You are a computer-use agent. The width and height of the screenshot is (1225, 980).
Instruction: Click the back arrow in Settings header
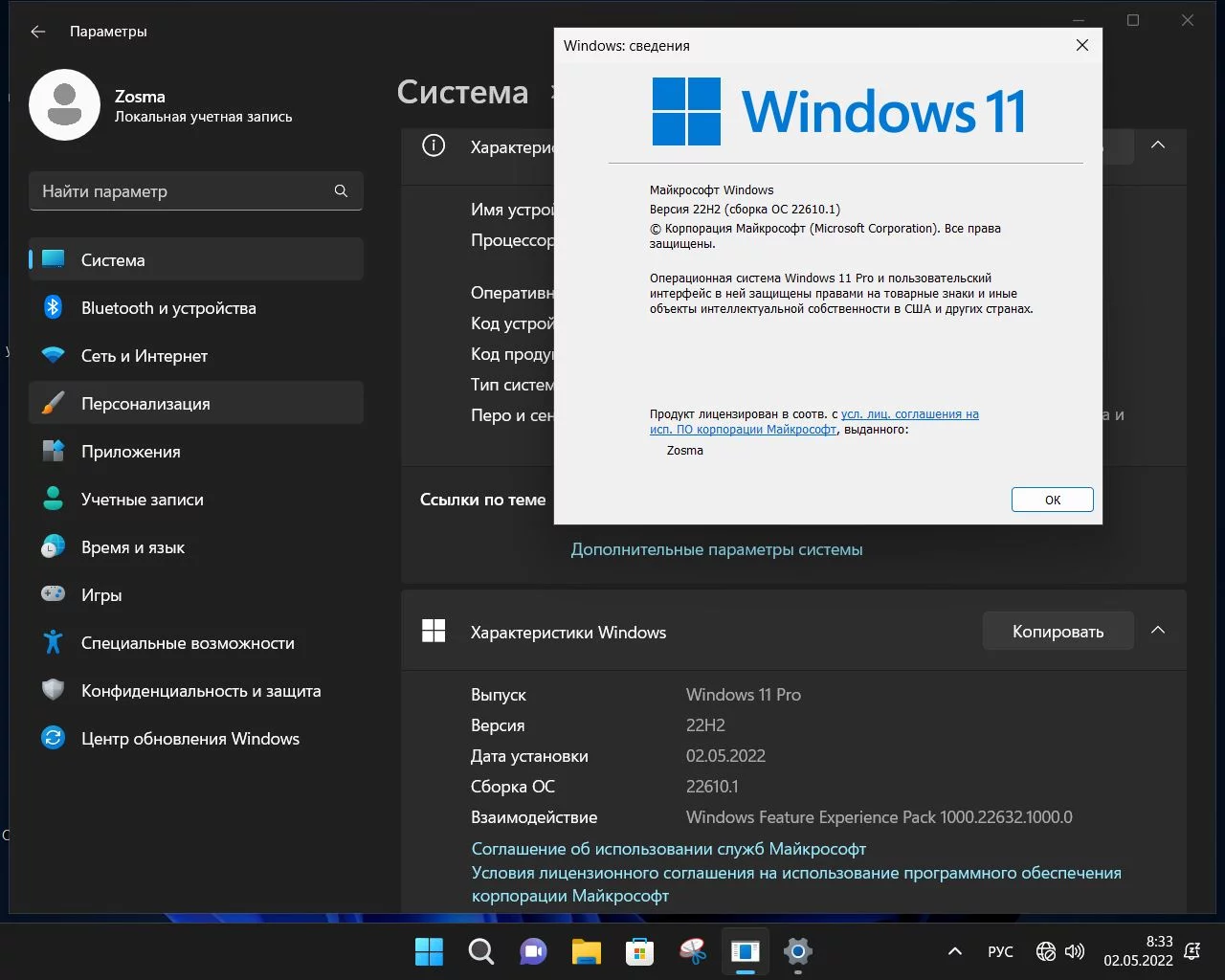(38, 32)
